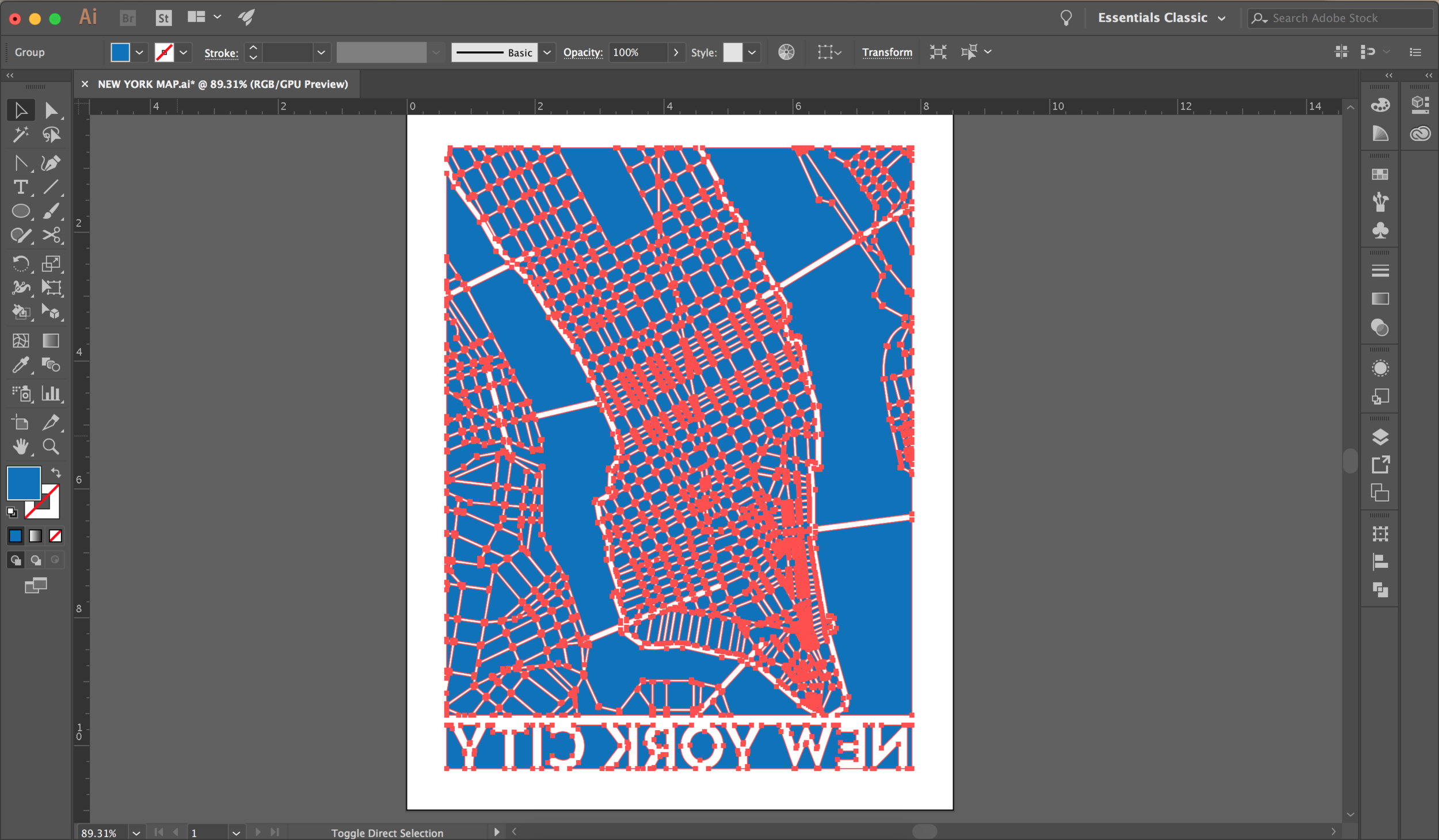
Task: Select the Magic Wand tool
Action: coord(21,135)
